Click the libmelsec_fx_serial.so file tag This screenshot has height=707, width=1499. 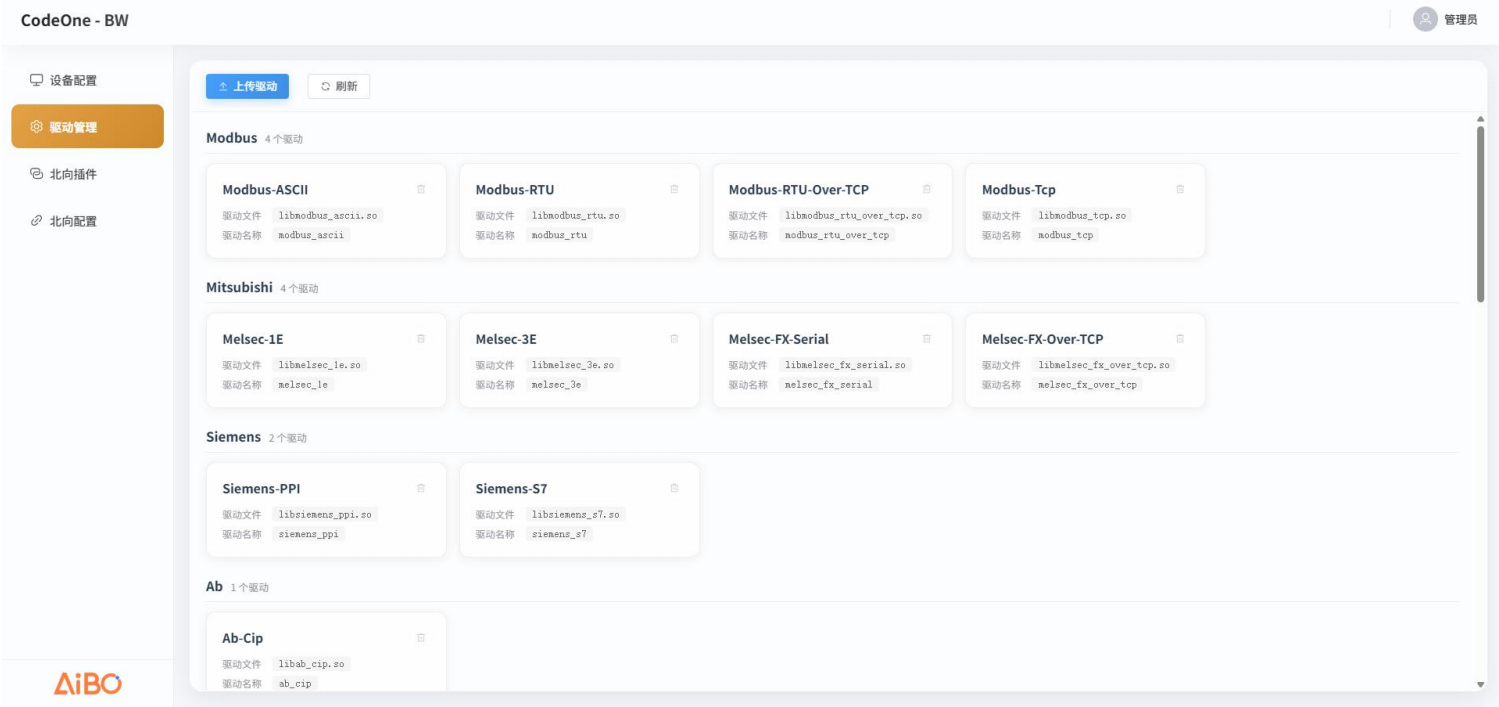[846, 365]
